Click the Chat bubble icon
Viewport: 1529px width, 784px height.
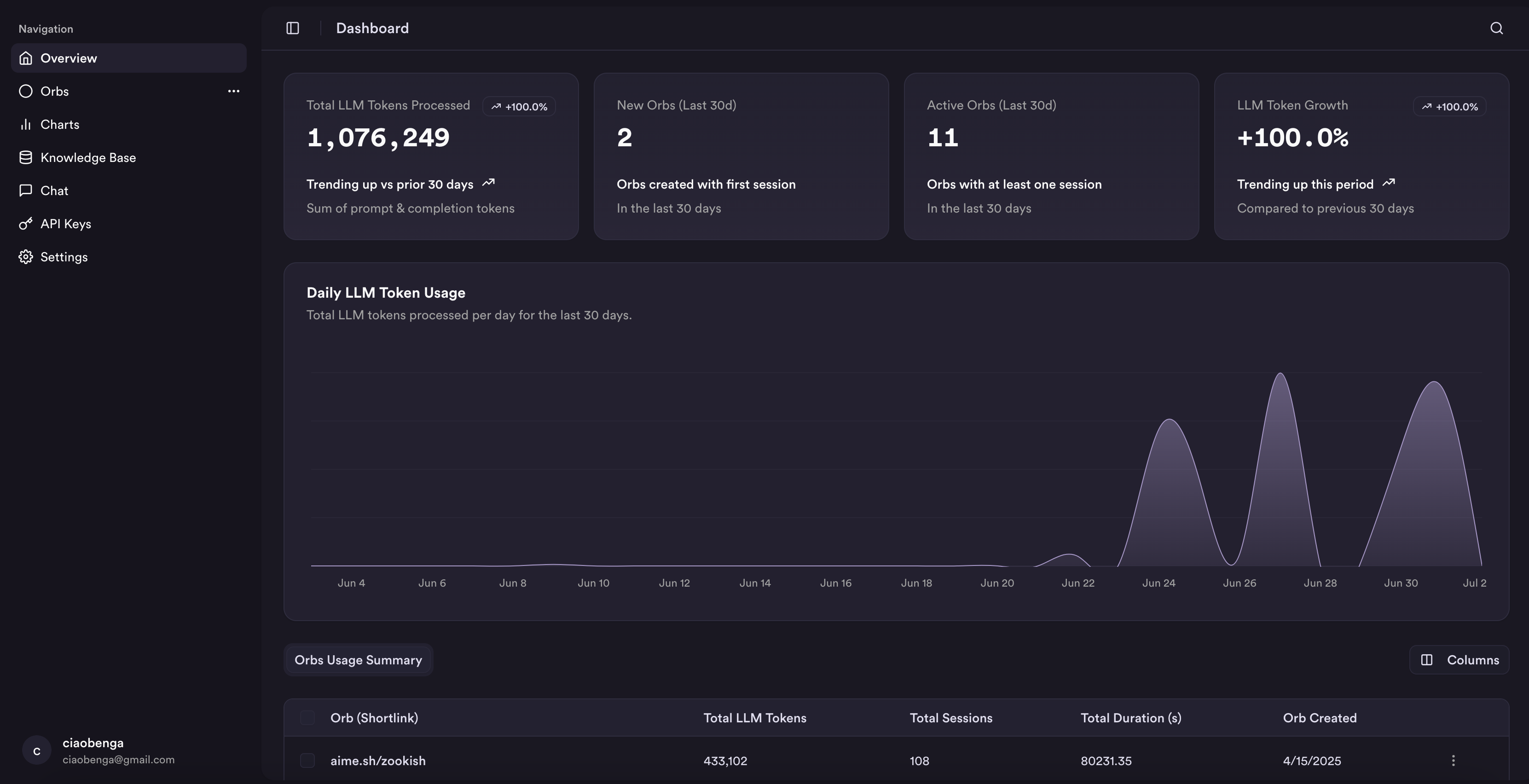[25, 190]
